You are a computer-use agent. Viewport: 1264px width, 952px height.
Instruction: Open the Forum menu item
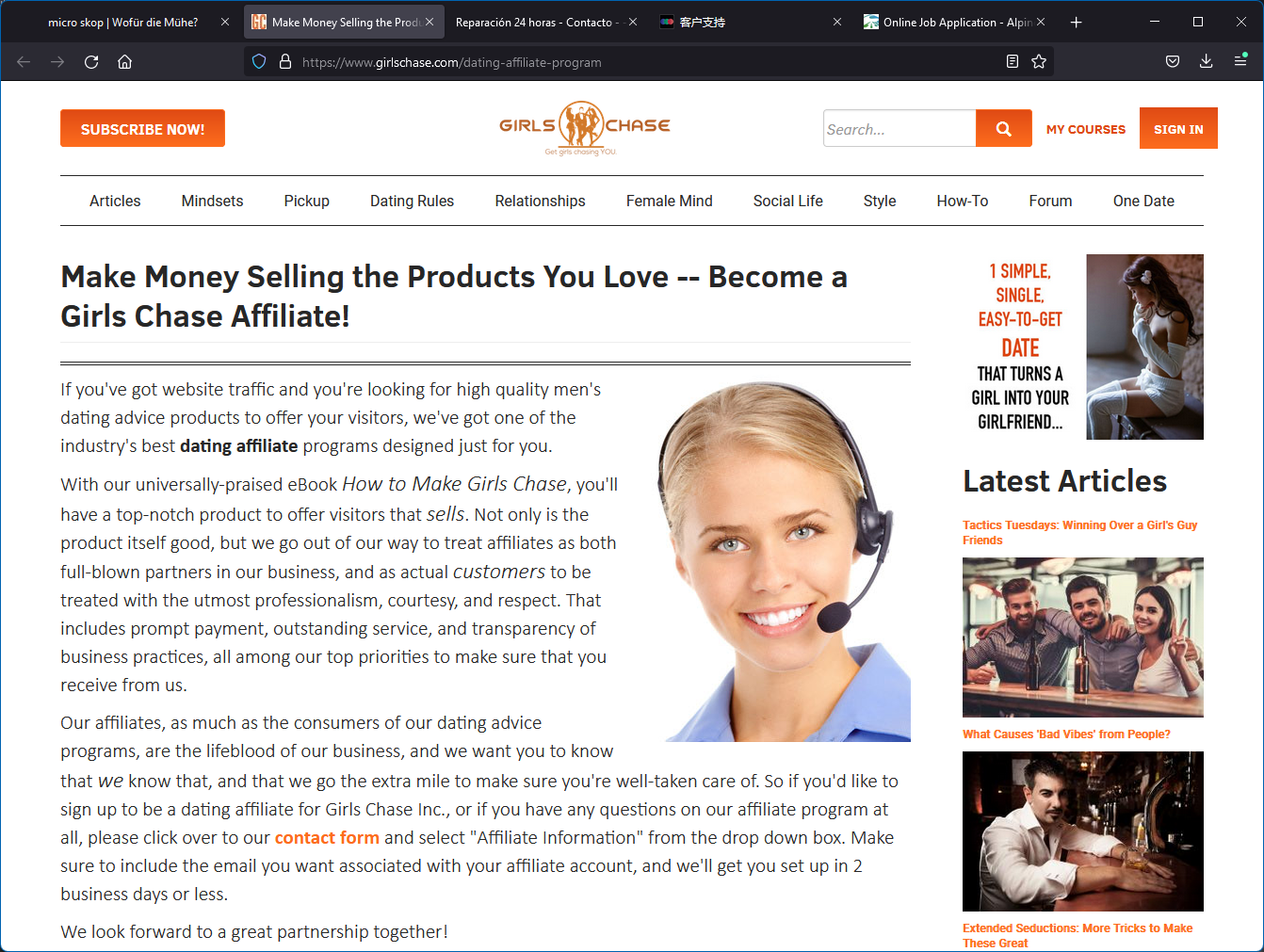point(1050,201)
